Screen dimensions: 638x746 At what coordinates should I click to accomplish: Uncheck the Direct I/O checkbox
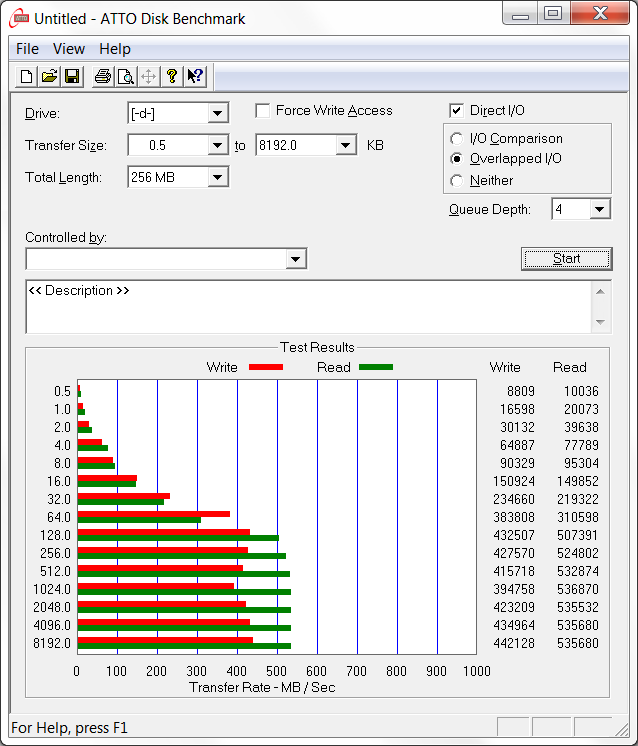(x=457, y=111)
